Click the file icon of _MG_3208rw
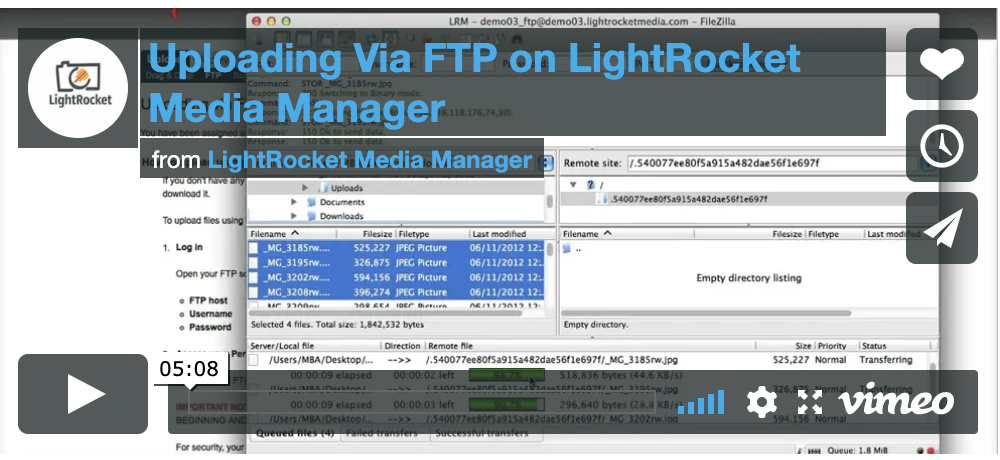1000x460 pixels. (253, 292)
